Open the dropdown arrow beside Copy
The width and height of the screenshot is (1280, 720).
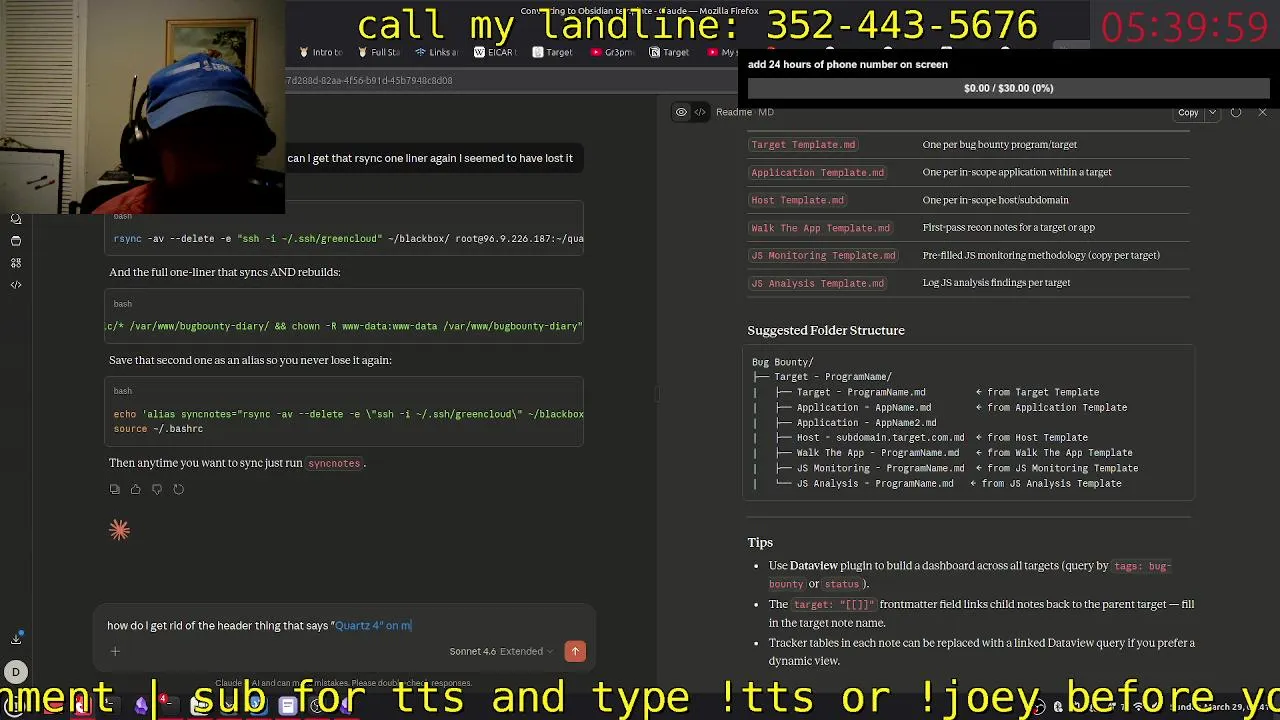coord(1212,112)
